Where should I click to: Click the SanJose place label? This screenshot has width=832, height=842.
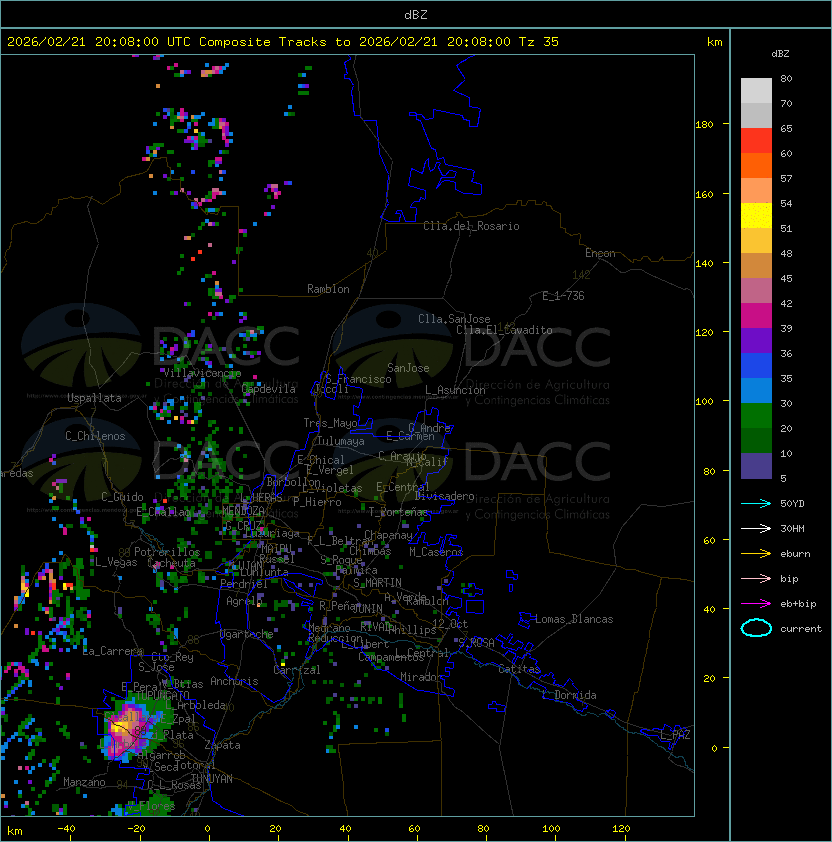pyautogui.click(x=408, y=368)
